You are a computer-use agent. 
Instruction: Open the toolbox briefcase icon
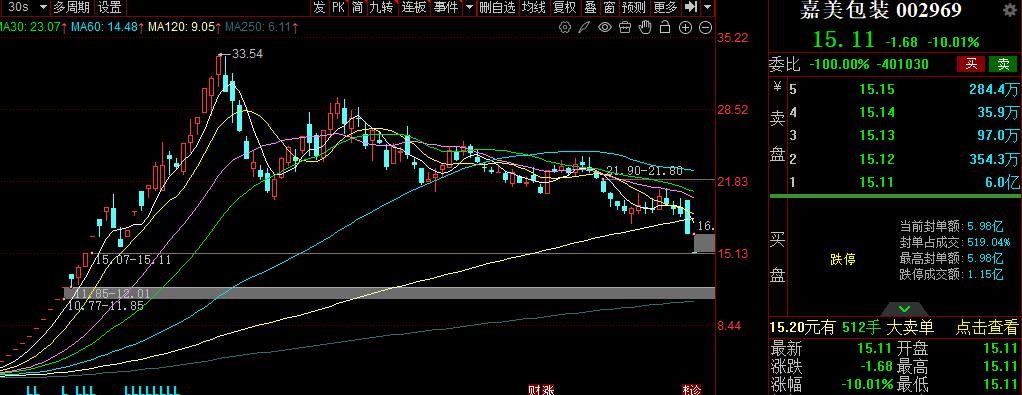tap(625, 27)
